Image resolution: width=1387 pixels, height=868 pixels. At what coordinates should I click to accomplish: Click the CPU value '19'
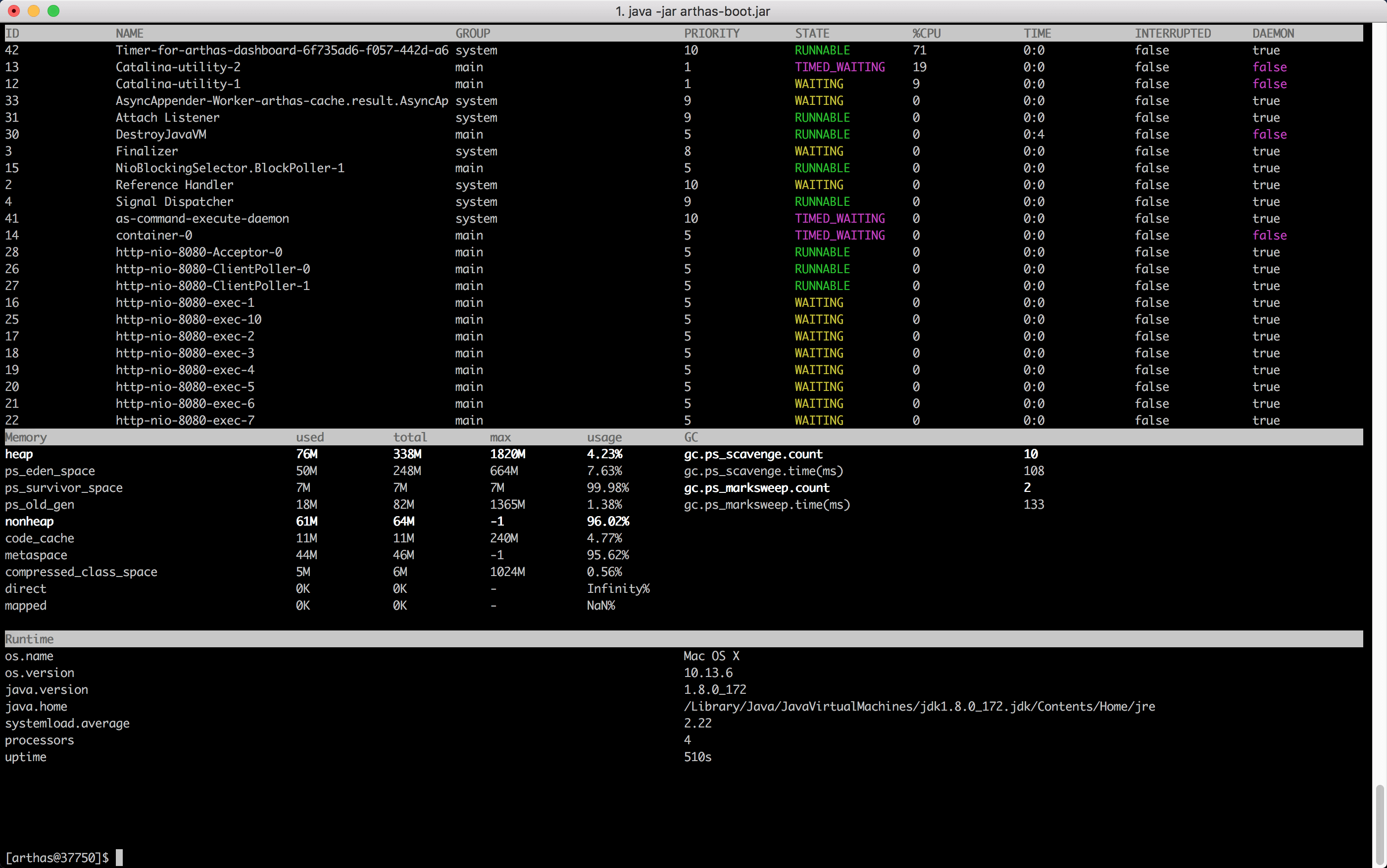(x=919, y=67)
